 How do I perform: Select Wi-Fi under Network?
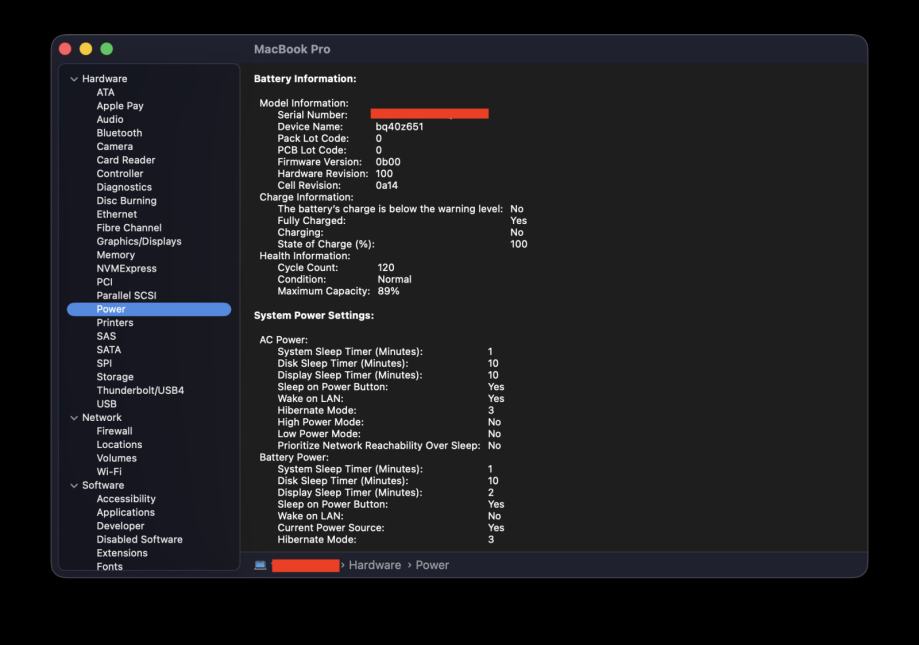pos(109,471)
